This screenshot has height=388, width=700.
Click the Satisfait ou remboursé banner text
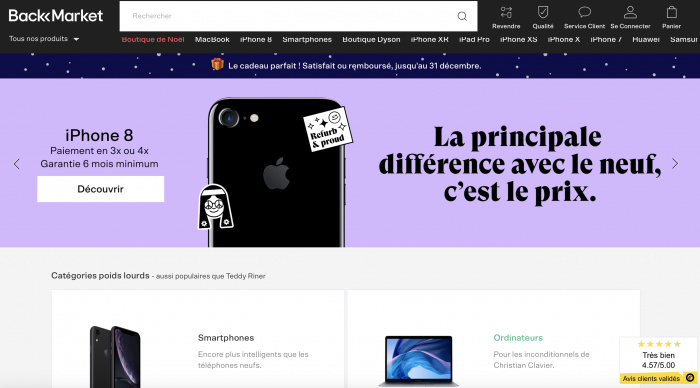pos(354,66)
